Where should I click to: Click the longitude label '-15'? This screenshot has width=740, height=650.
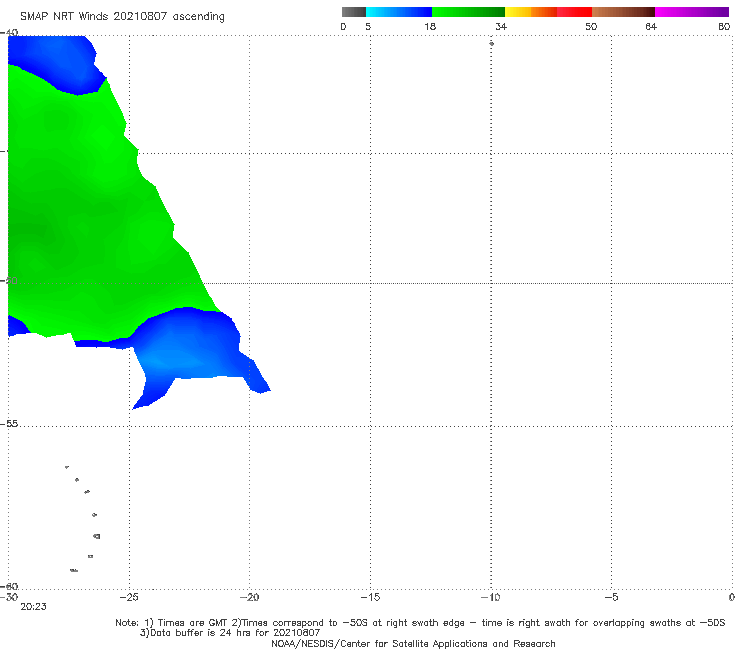point(370,597)
